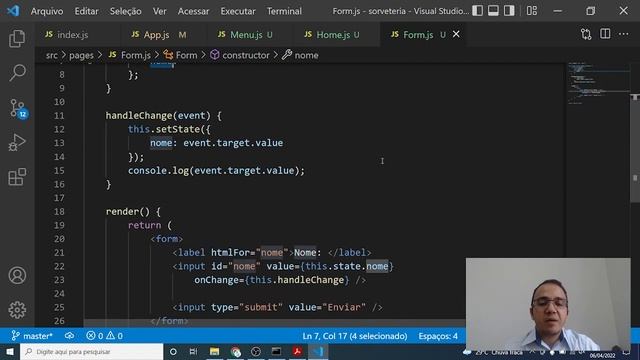Open File Explorer from the taskbar
This screenshot has height=360, width=640.
(x=214, y=351)
